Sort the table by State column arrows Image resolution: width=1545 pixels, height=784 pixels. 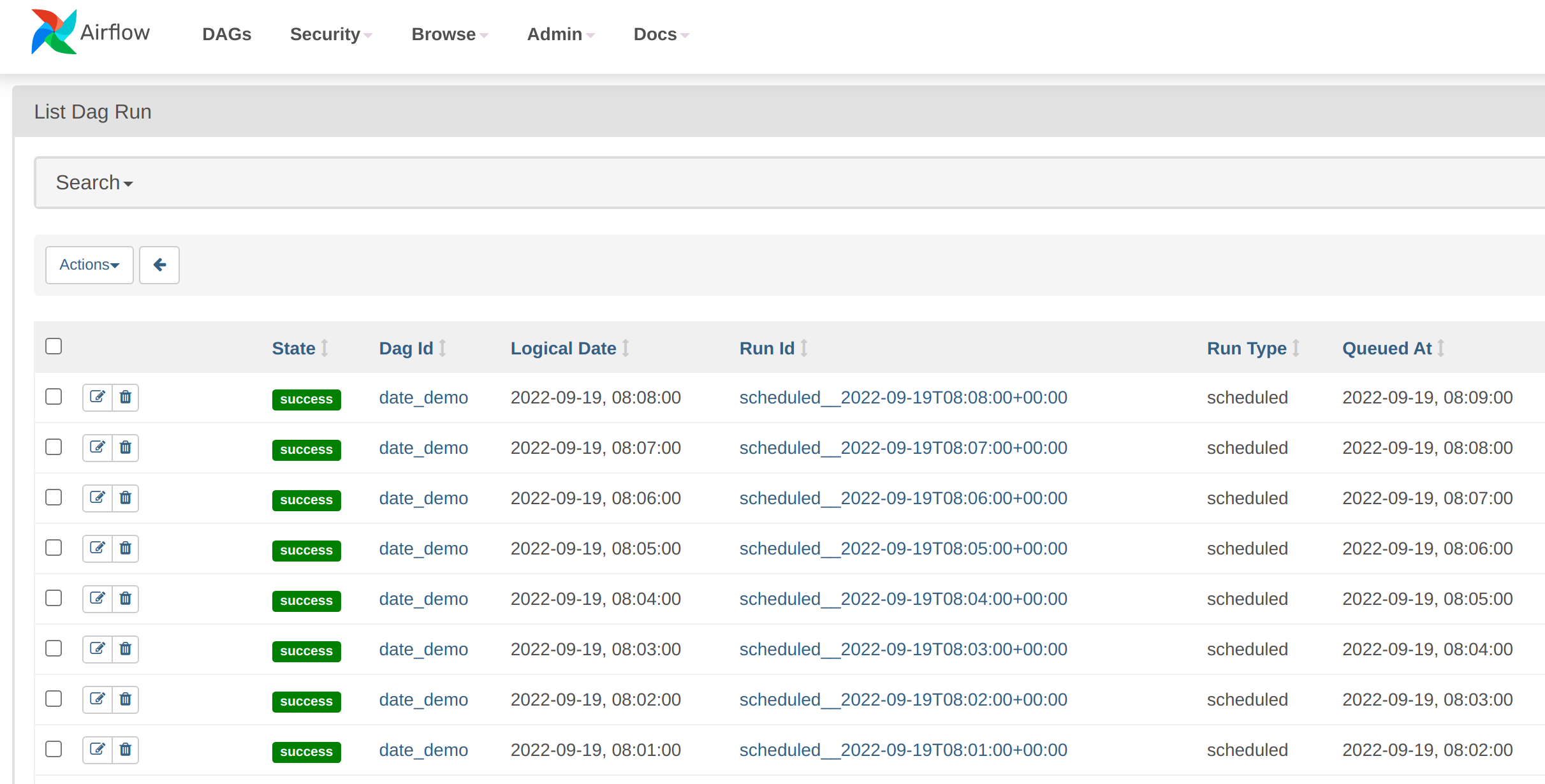click(325, 349)
